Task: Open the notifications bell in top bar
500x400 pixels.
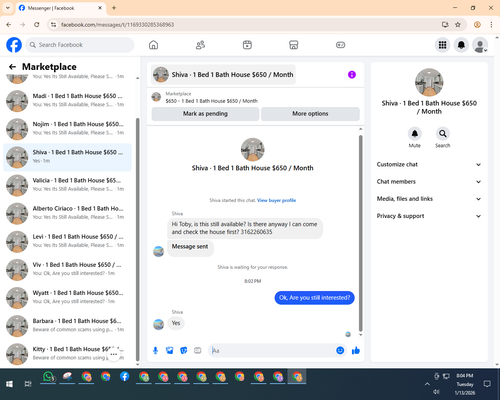Action: pos(461,45)
